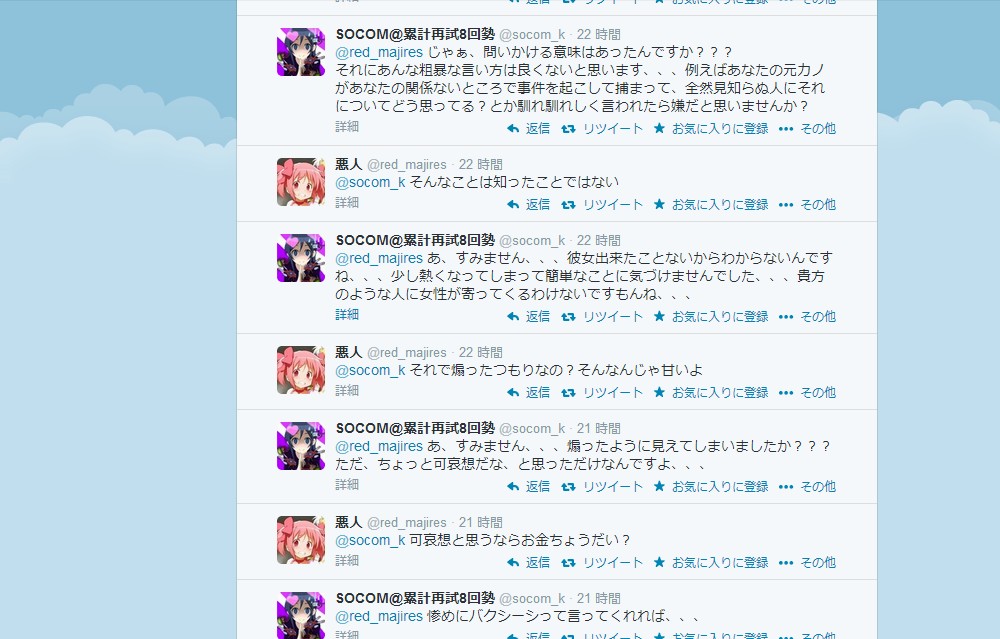The image size is (1000, 639).
Task: Open @red_majires mention in first tweet
Action: click(379, 52)
